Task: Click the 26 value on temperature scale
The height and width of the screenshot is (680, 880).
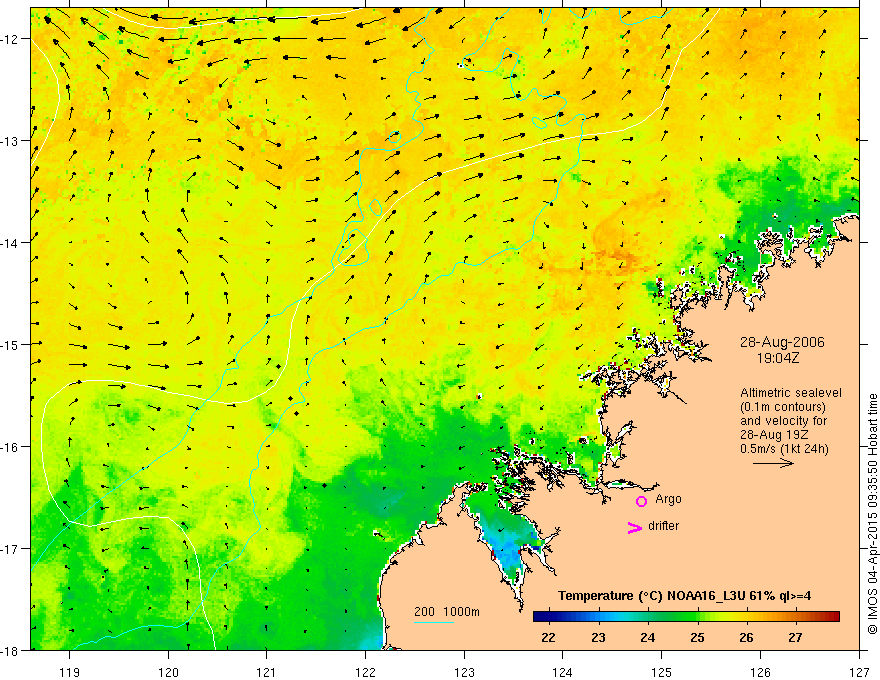Action: point(746,638)
